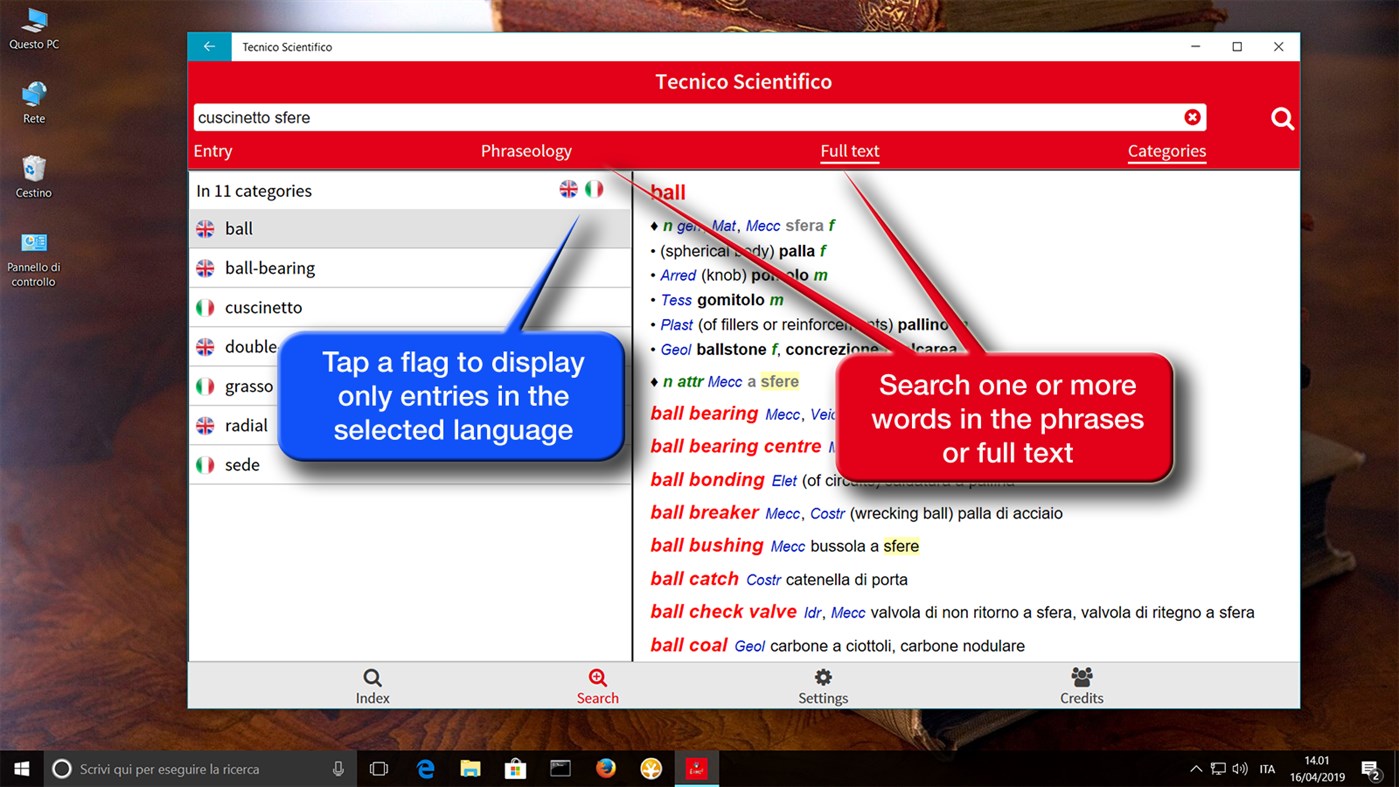Viewport: 1399px width, 787px height.
Task: Select the Italian flag next to cuscinetto
Action: coord(203,307)
